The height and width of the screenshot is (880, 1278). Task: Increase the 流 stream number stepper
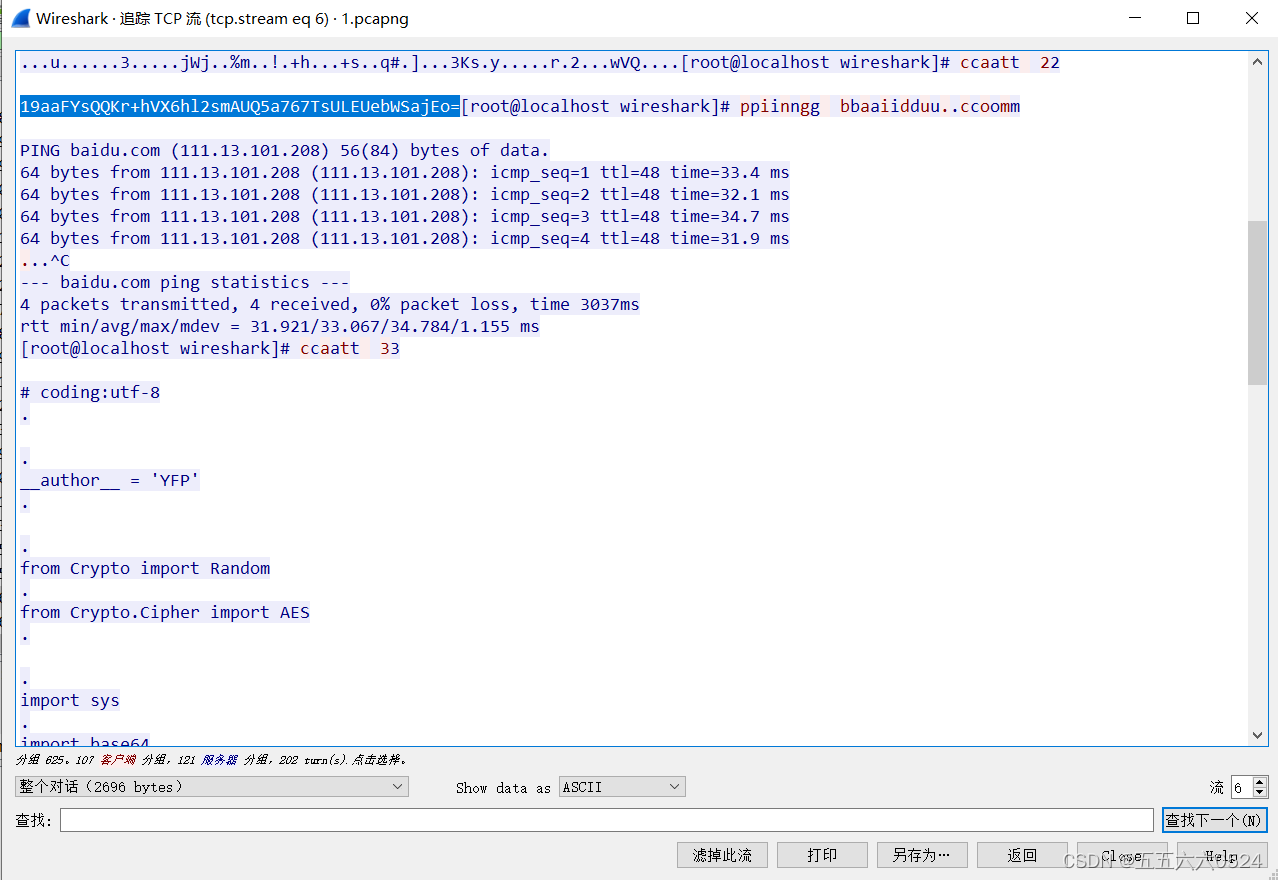point(1260,782)
